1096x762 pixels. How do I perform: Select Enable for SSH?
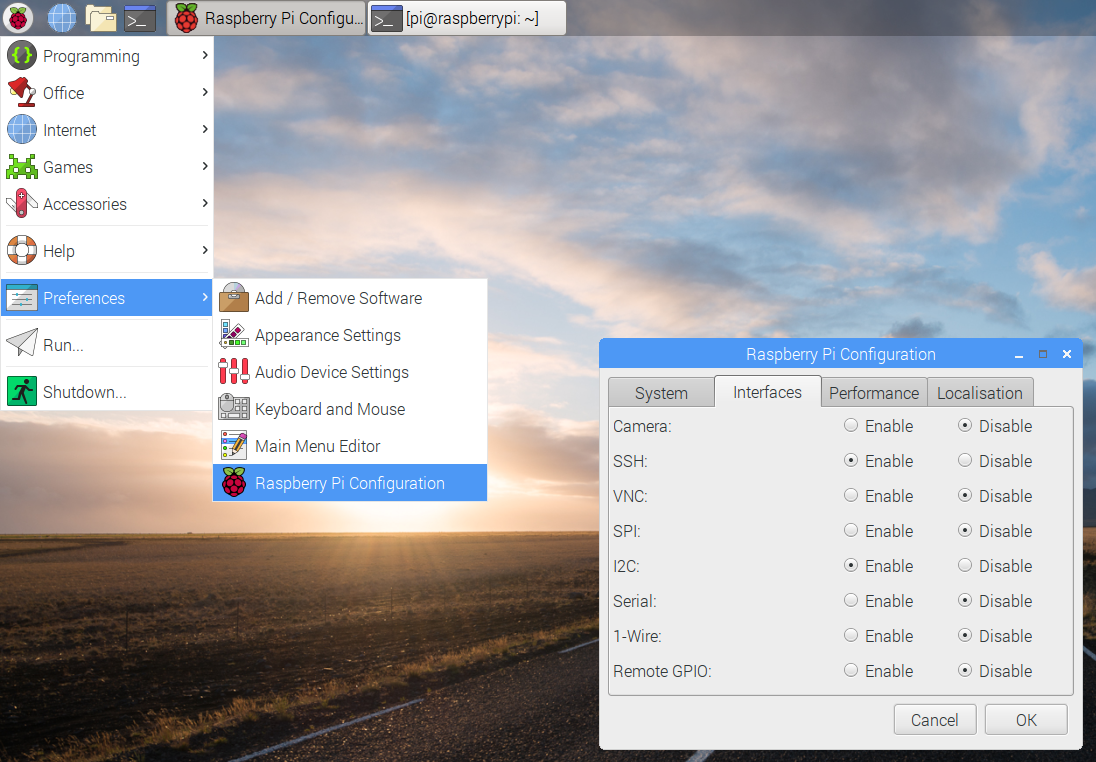pyautogui.click(x=851, y=460)
